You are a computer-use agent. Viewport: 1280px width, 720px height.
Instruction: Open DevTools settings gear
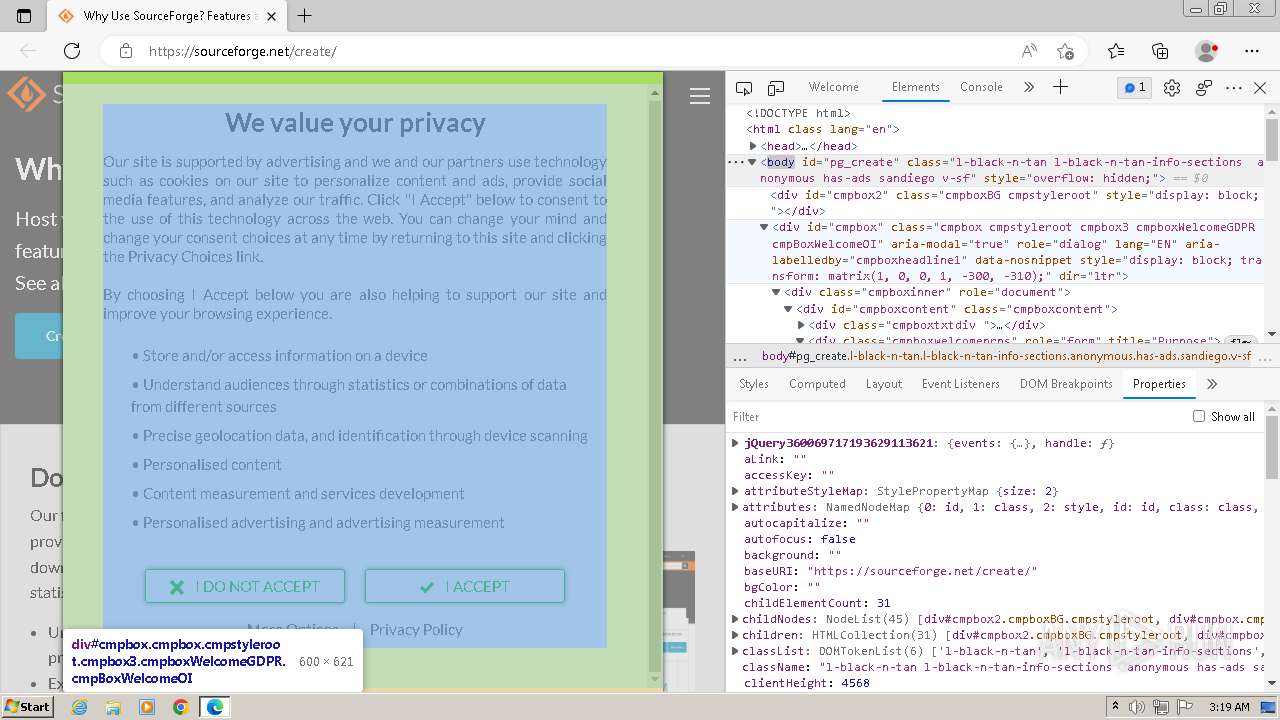pyautogui.click(x=1172, y=88)
